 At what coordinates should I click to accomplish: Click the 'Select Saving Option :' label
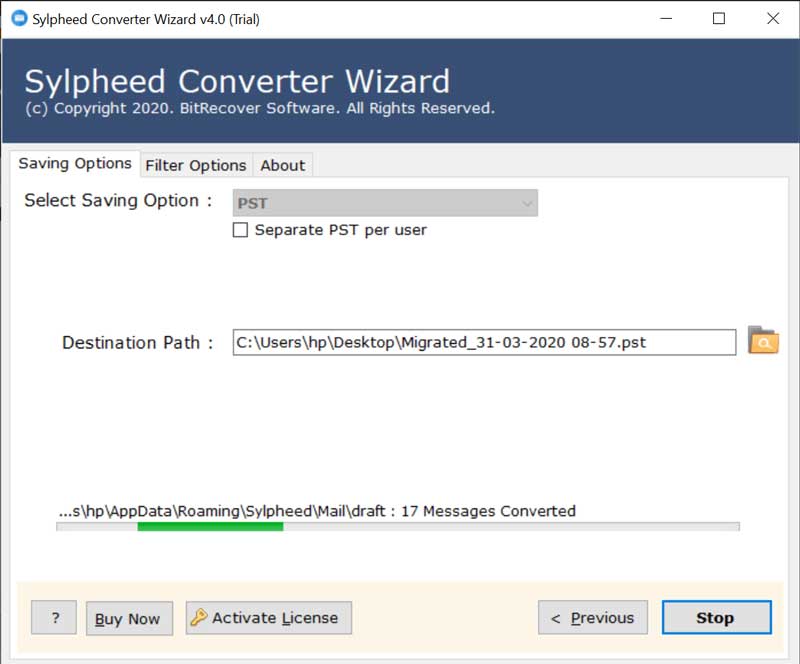coord(118,201)
